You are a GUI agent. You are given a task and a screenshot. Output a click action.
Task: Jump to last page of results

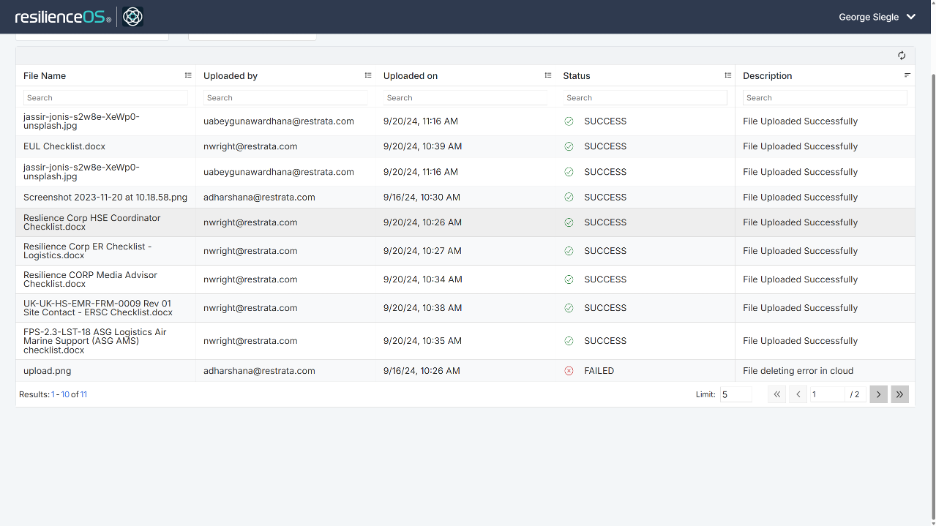click(x=900, y=394)
